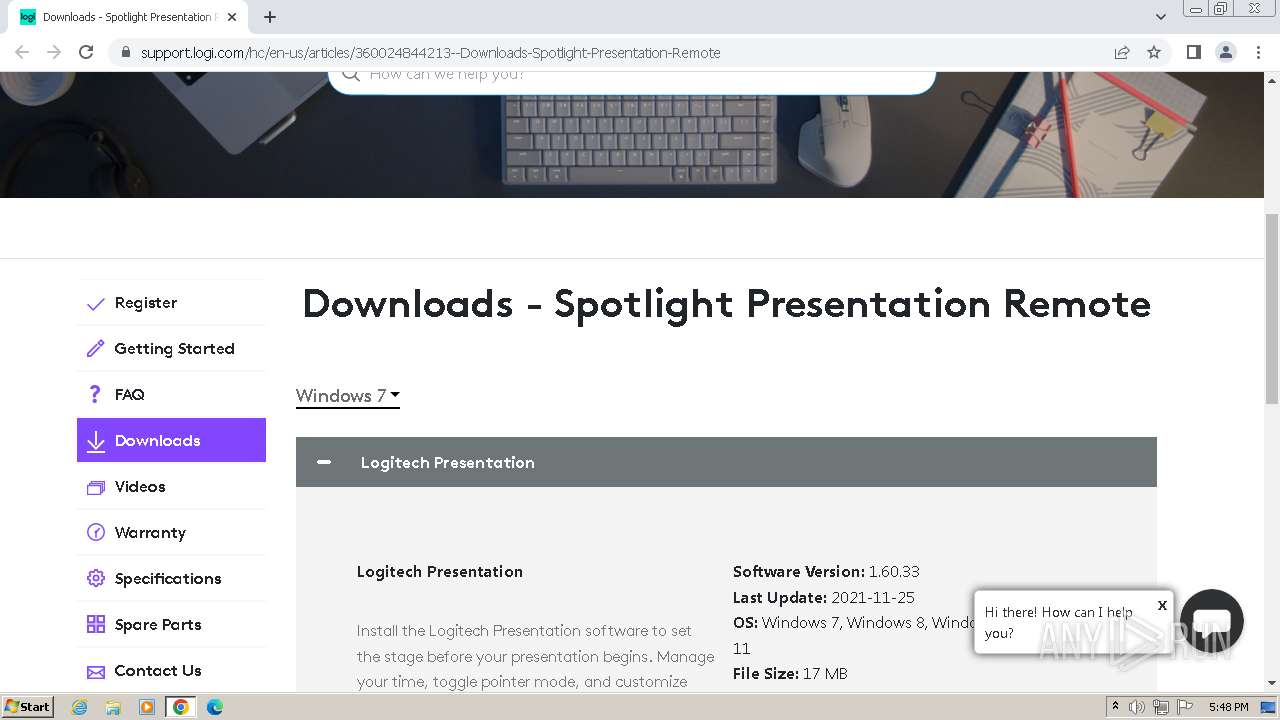
Task: Click the Specifications gear icon
Action: pyautogui.click(x=96, y=579)
